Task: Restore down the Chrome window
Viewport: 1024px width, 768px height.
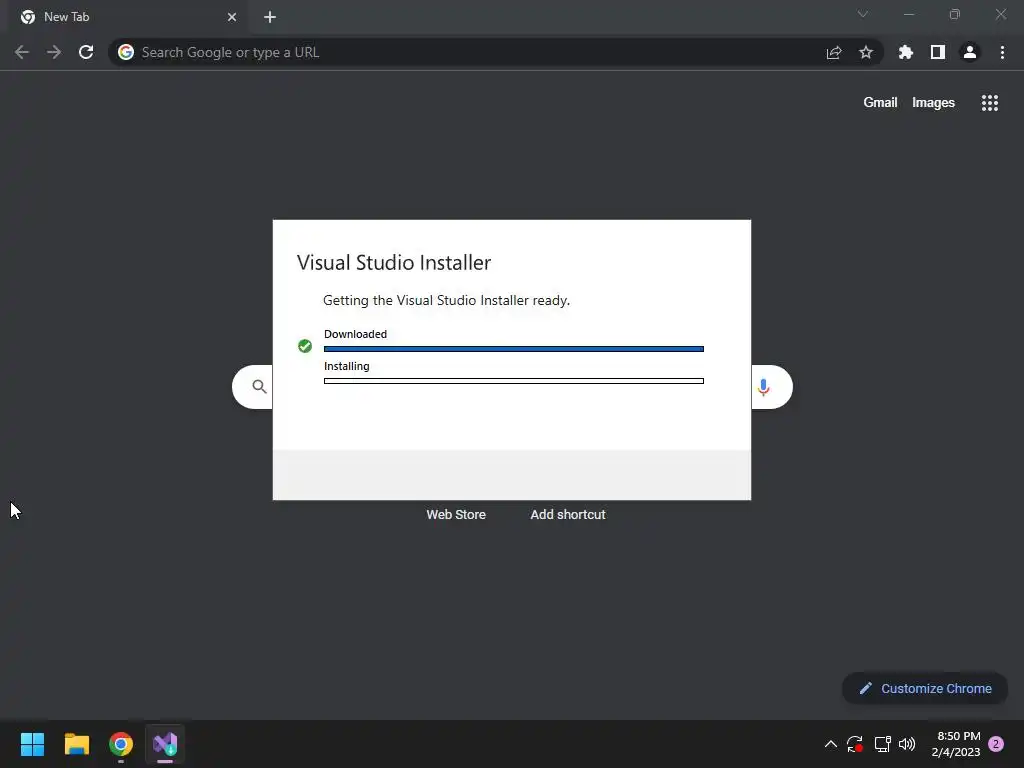Action: (x=955, y=14)
